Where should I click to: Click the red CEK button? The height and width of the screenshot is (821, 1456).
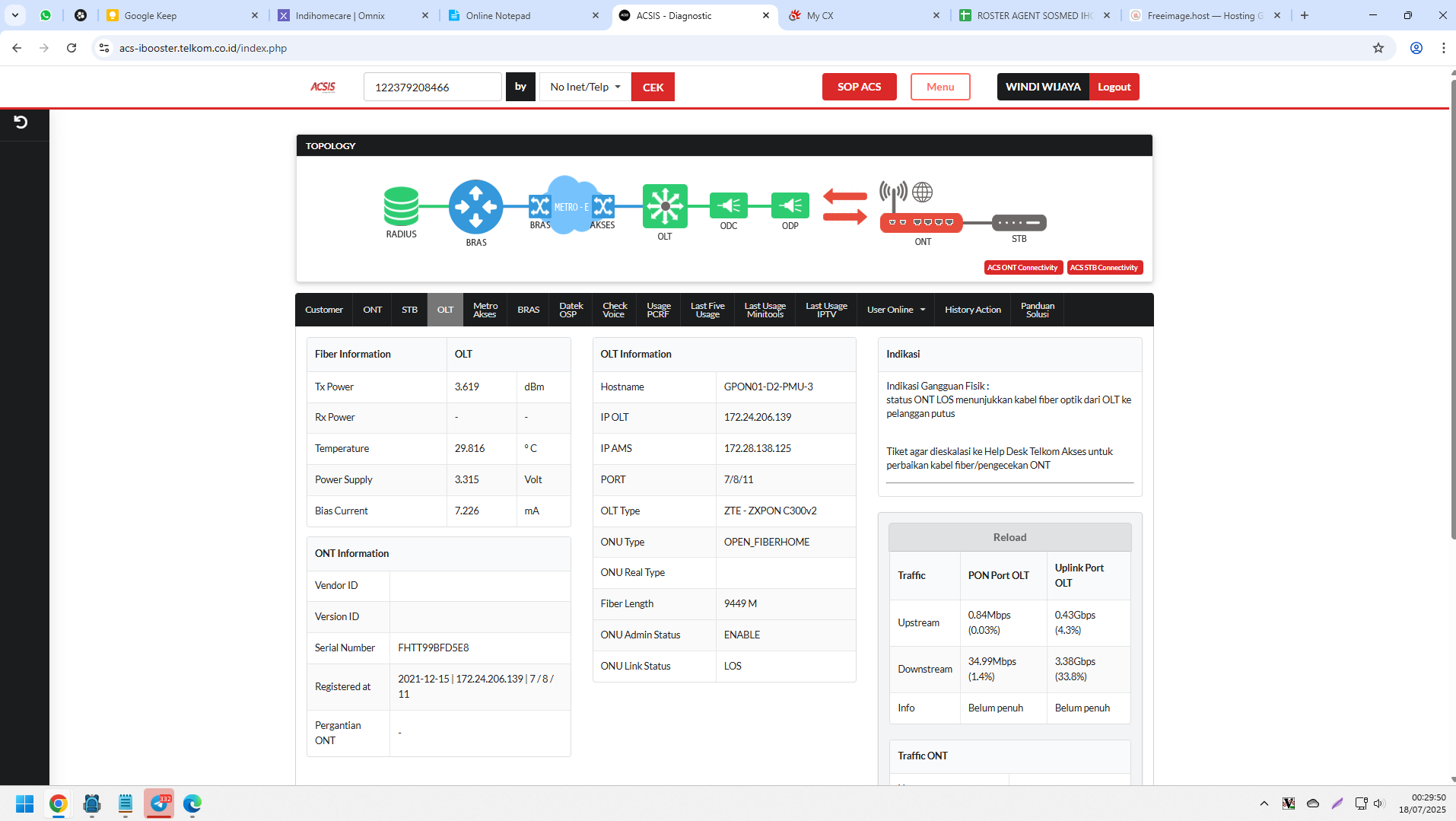tap(653, 87)
